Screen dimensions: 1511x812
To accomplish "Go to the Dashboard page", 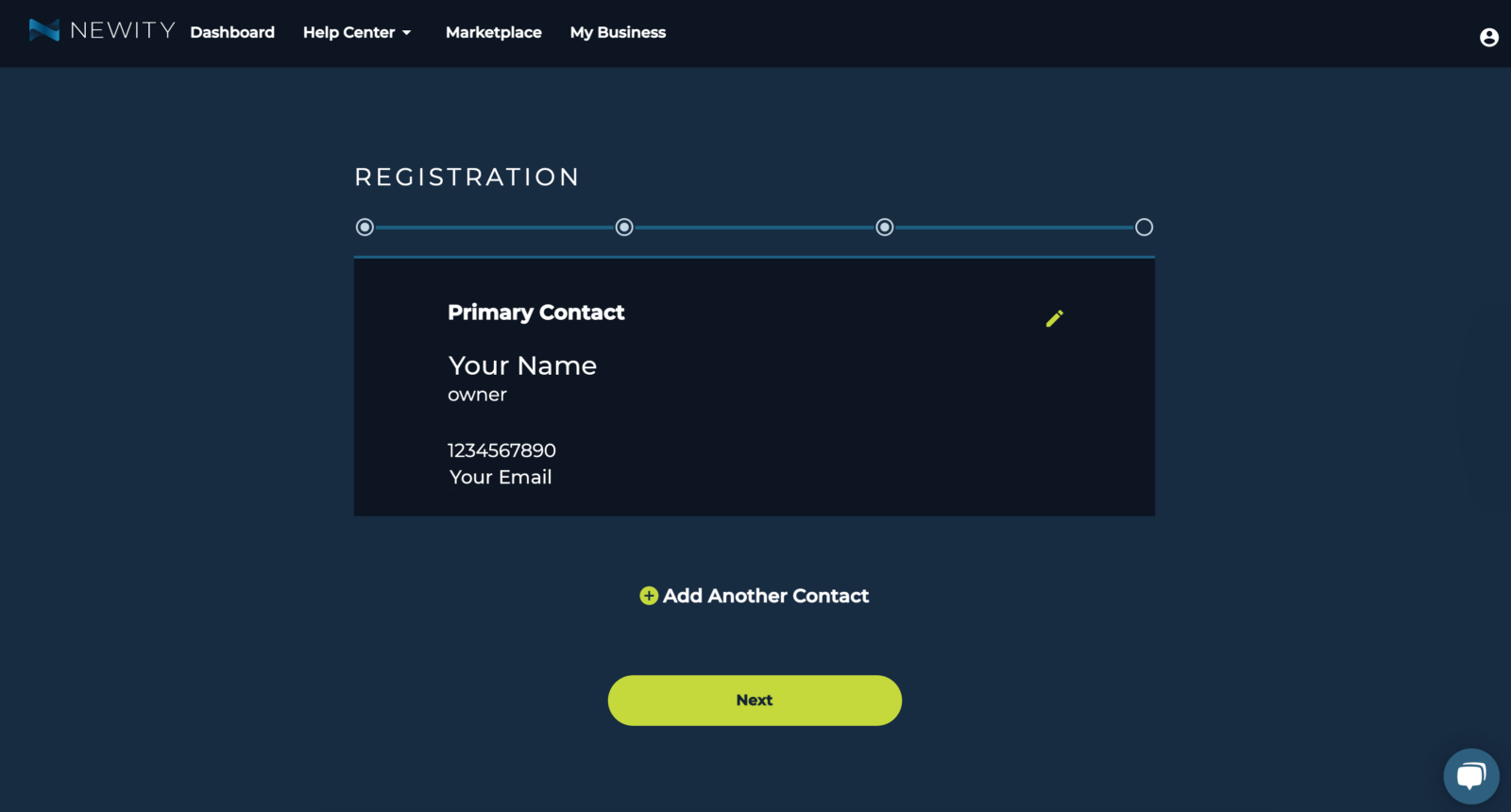I will click(232, 32).
